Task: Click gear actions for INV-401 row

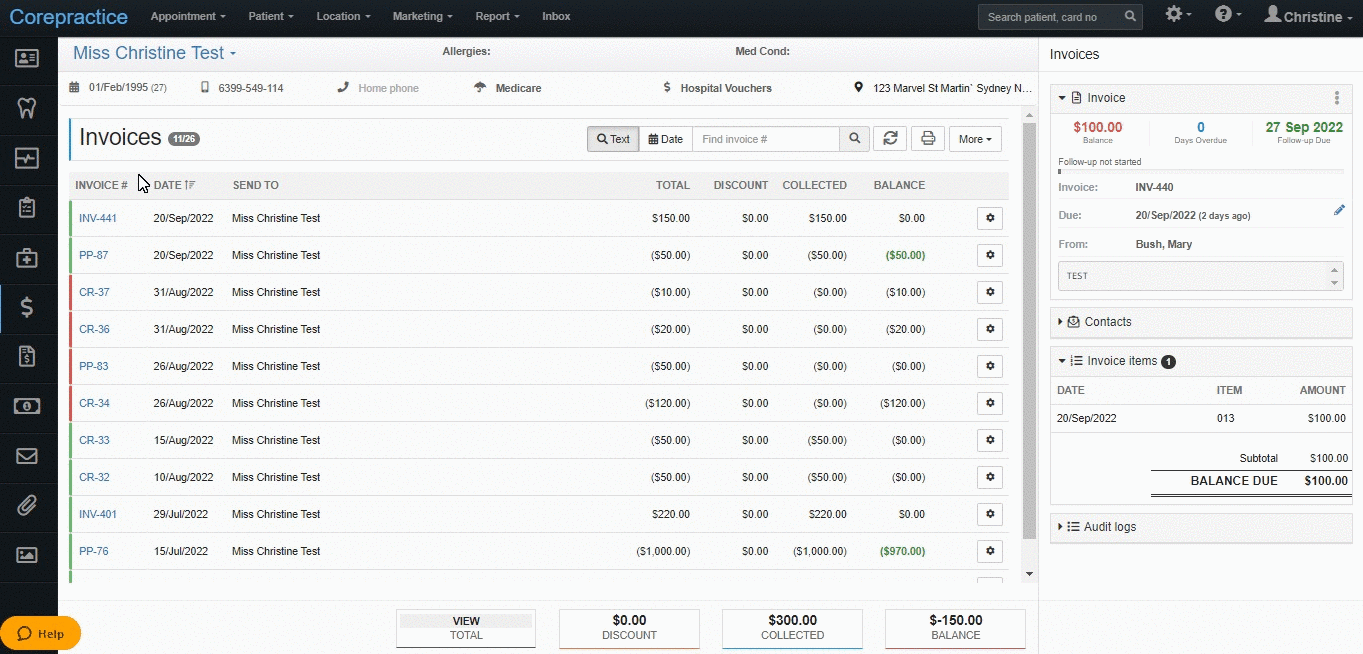Action: pyautogui.click(x=990, y=514)
